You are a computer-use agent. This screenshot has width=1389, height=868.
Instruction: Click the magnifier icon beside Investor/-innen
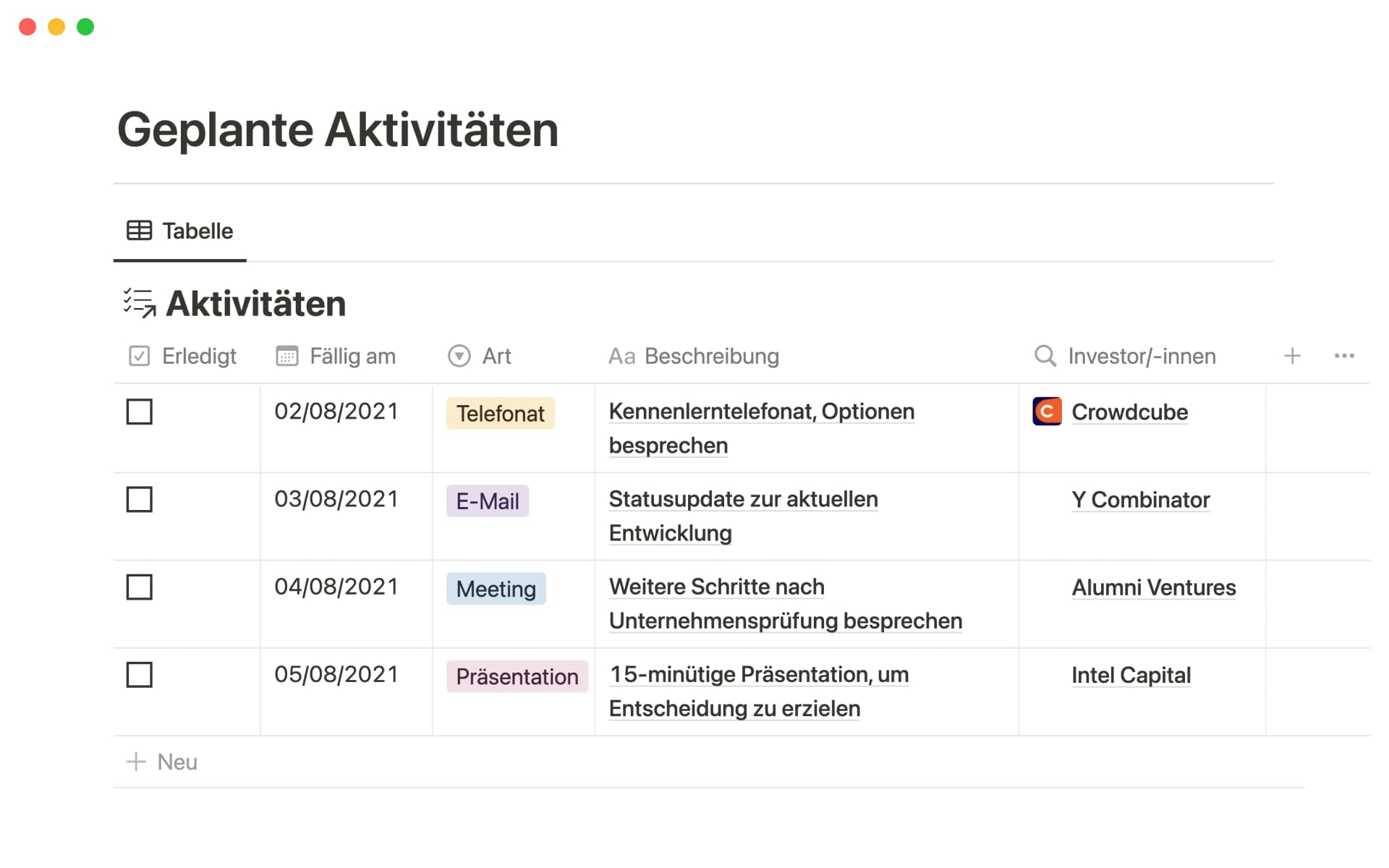(x=1045, y=356)
